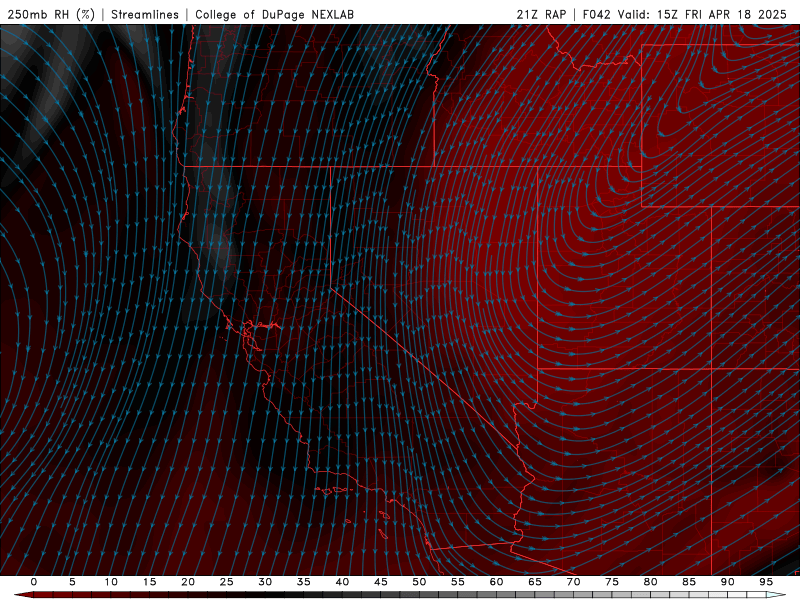Click the dark red colorbar segment under "5"

coord(80,595)
